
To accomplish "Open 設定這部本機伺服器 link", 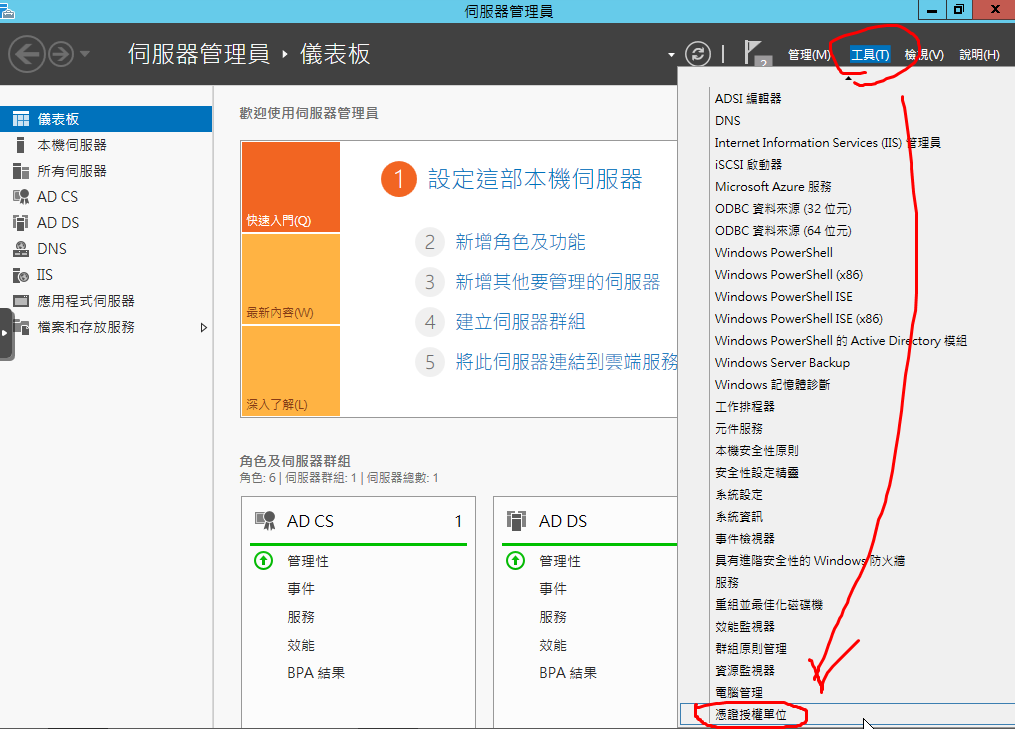I will click(x=535, y=179).
